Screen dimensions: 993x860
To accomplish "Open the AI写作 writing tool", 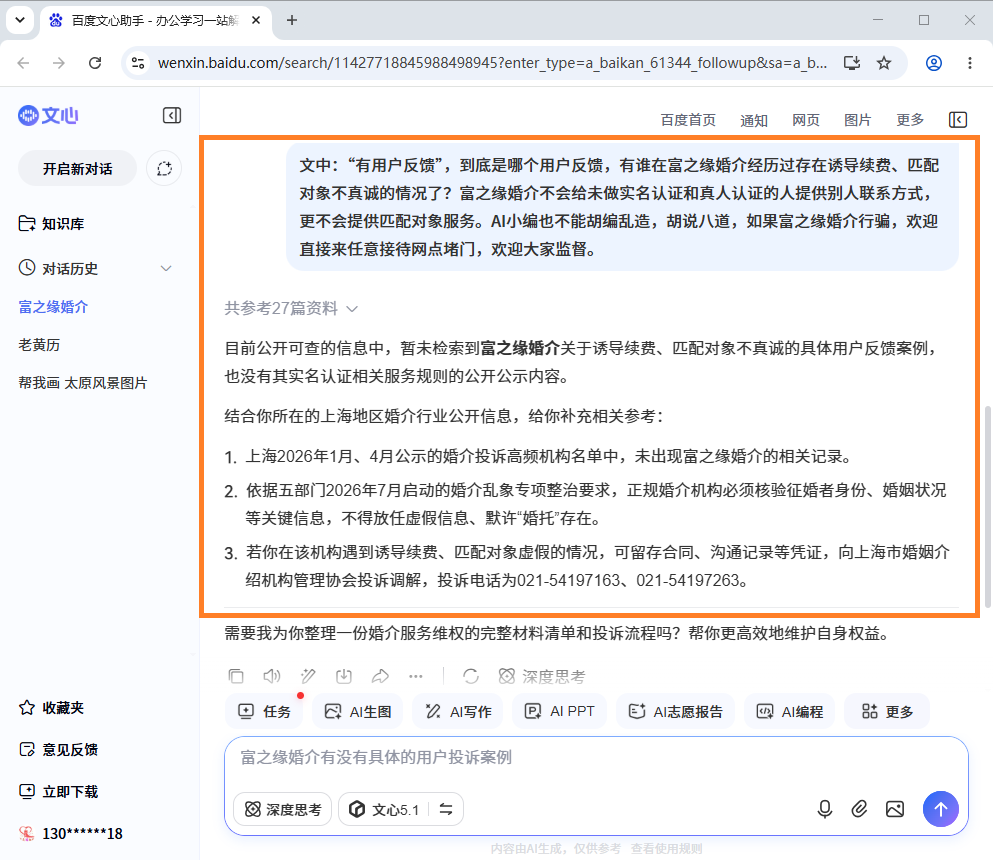I will pos(458,711).
